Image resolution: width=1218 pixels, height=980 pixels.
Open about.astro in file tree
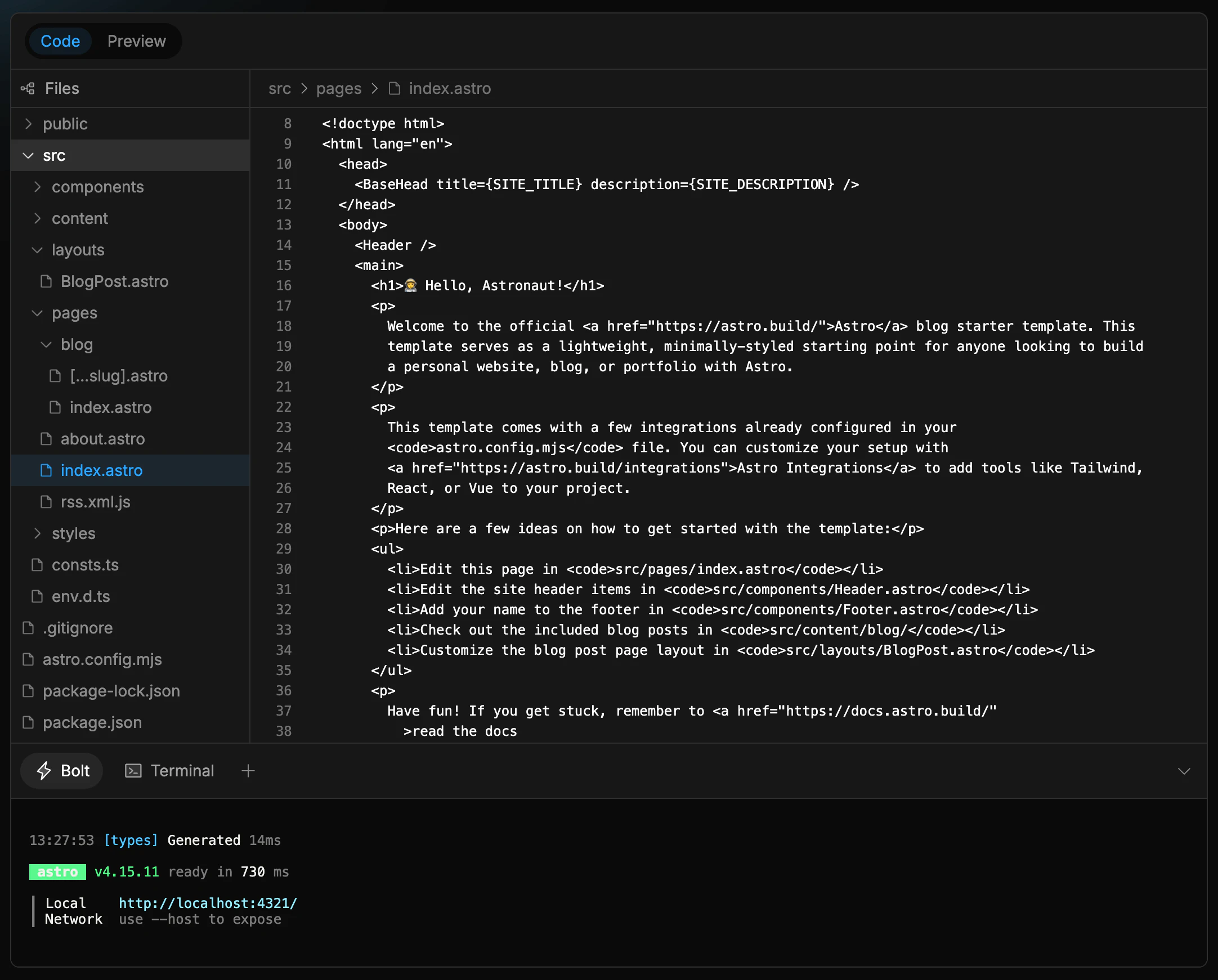[102, 439]
